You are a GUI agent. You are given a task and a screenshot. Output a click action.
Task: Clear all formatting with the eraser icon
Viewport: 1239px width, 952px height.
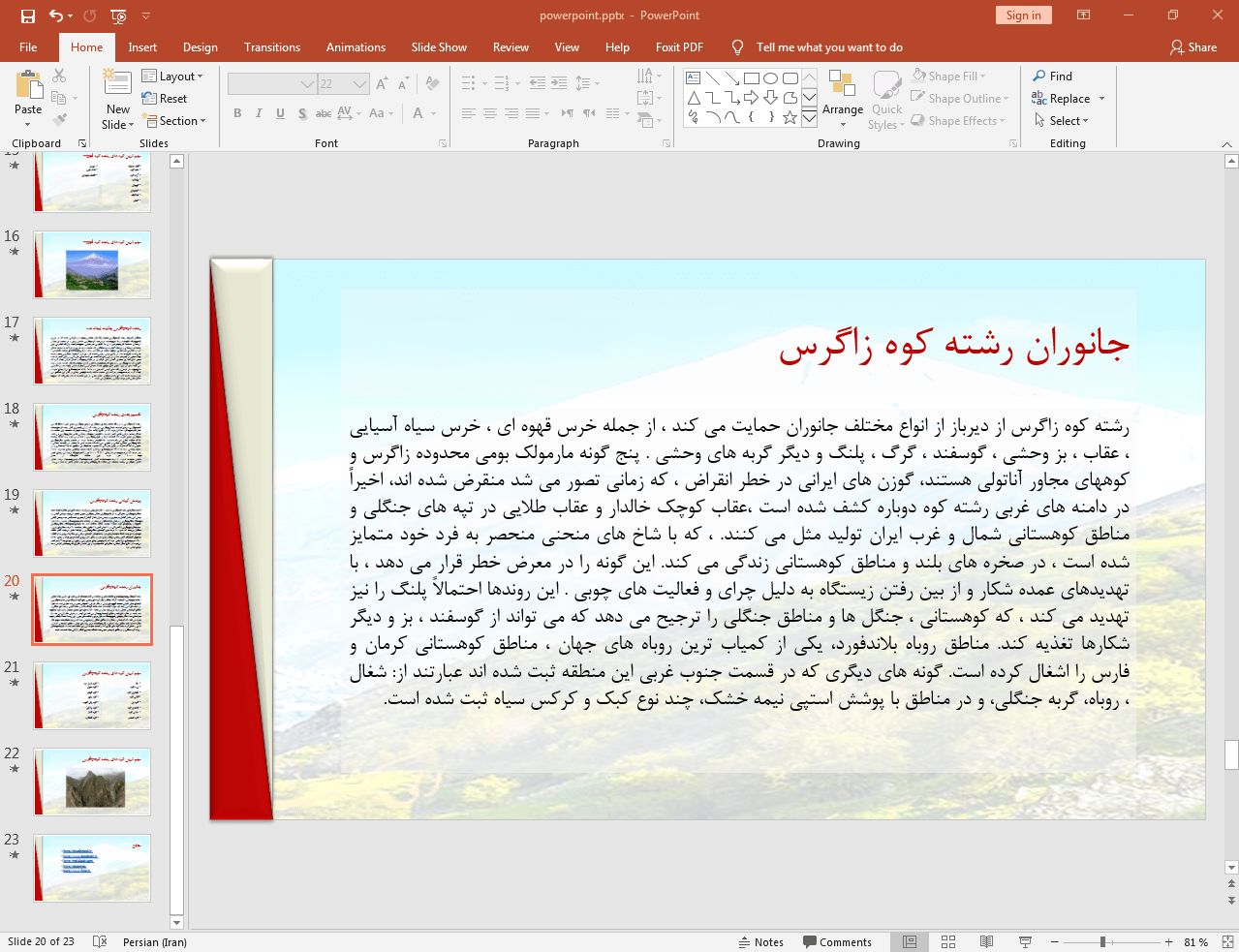coord(432,84)
